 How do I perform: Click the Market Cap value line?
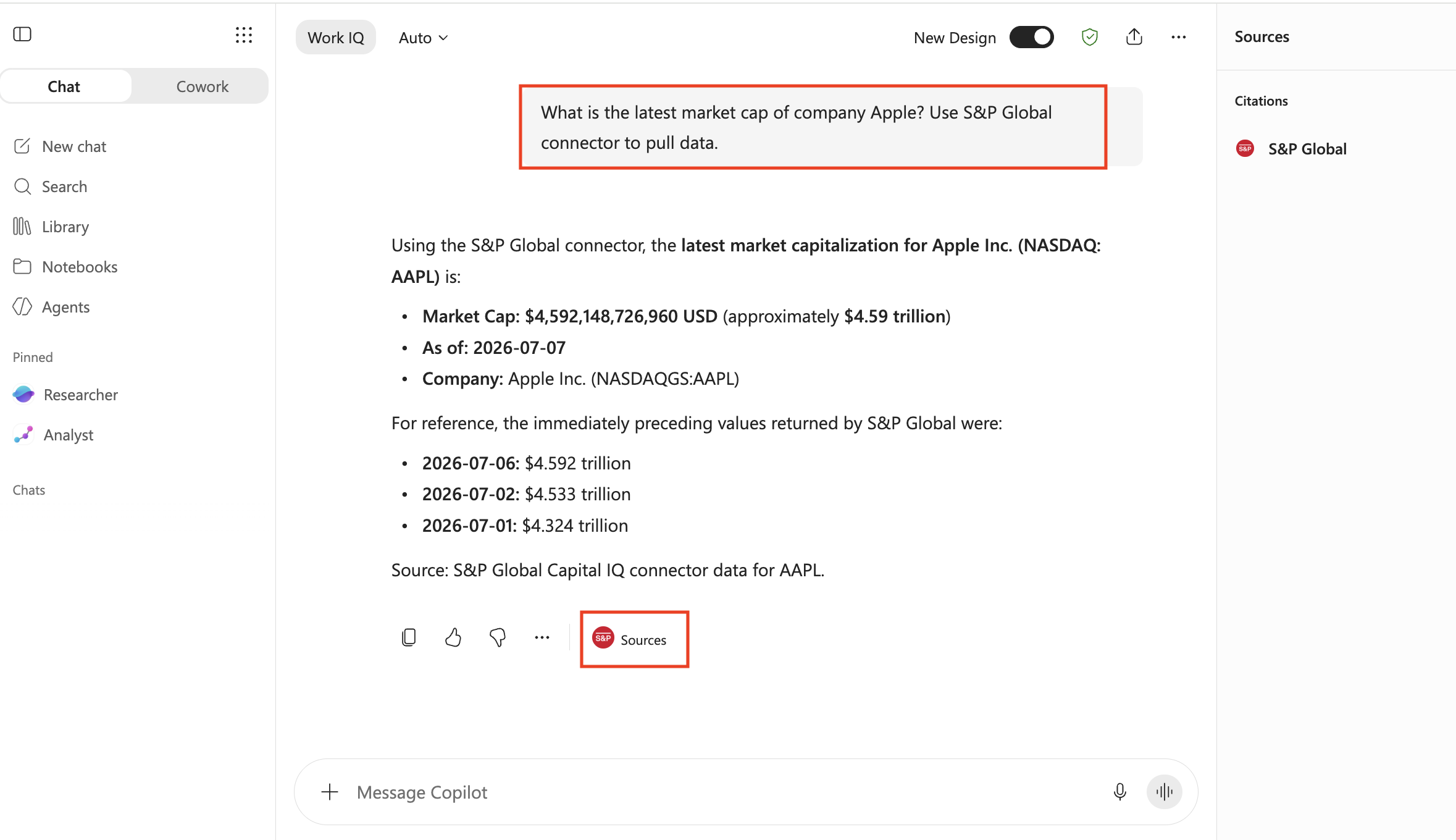tap(686, 316)
